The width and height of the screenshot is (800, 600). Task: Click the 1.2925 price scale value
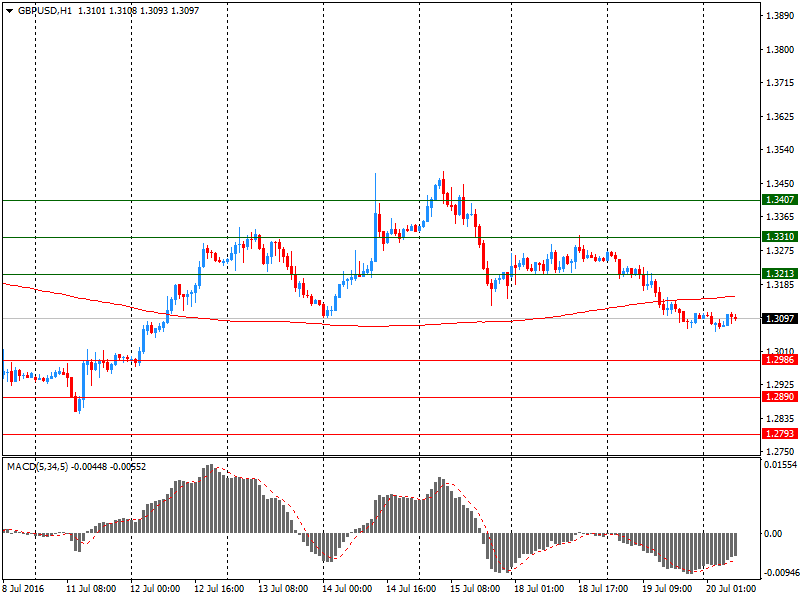tap(780, 384)
